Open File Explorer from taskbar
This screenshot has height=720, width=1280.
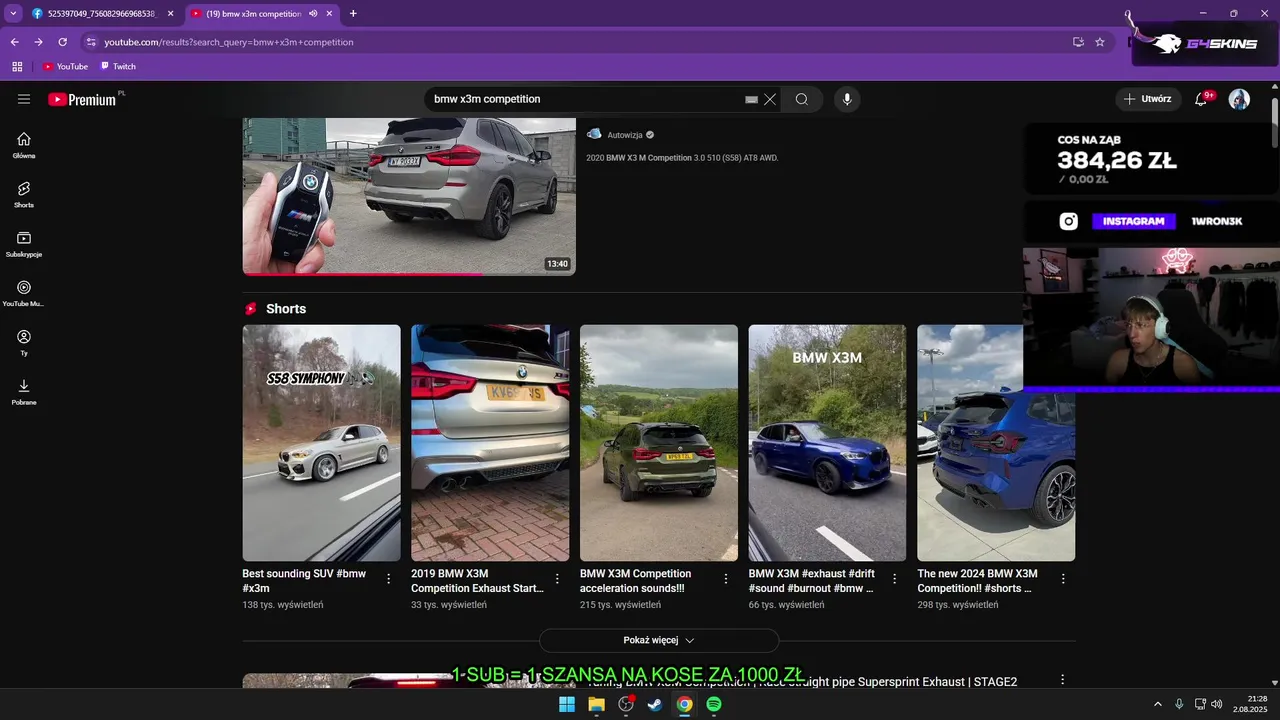pos(596,704)
